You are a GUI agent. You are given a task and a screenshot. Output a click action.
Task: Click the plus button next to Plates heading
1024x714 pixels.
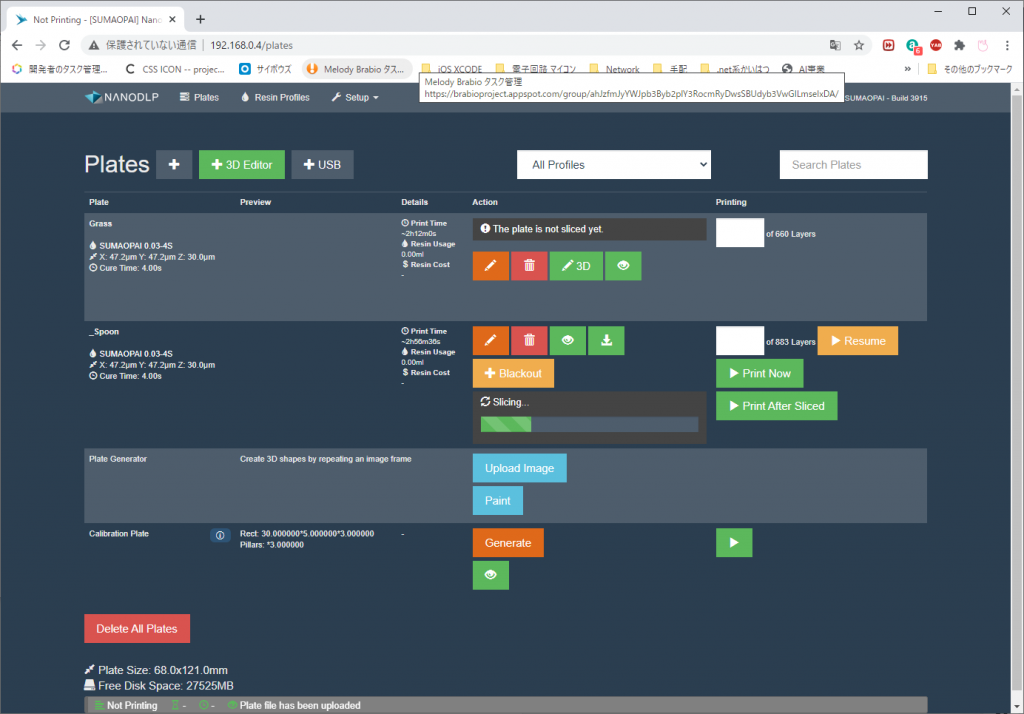[x=174, y=165]
